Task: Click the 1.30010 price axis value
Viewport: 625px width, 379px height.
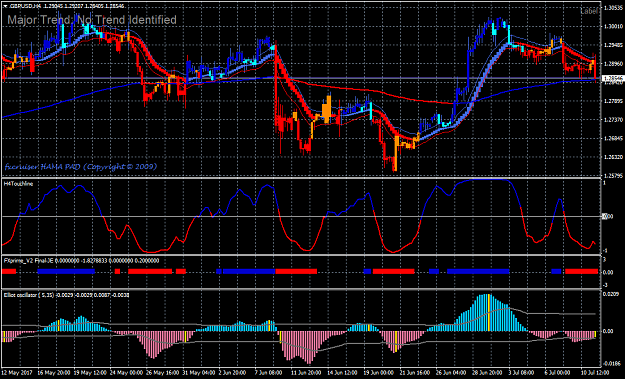Action: 613,26
